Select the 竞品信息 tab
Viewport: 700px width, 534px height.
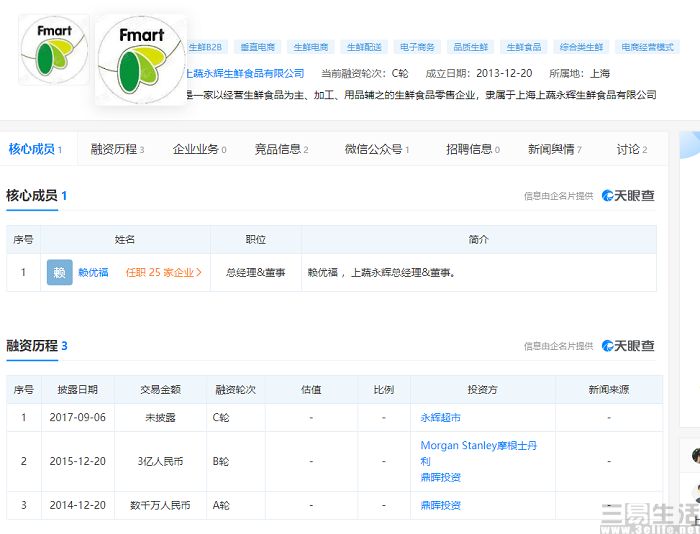point(281,150)
